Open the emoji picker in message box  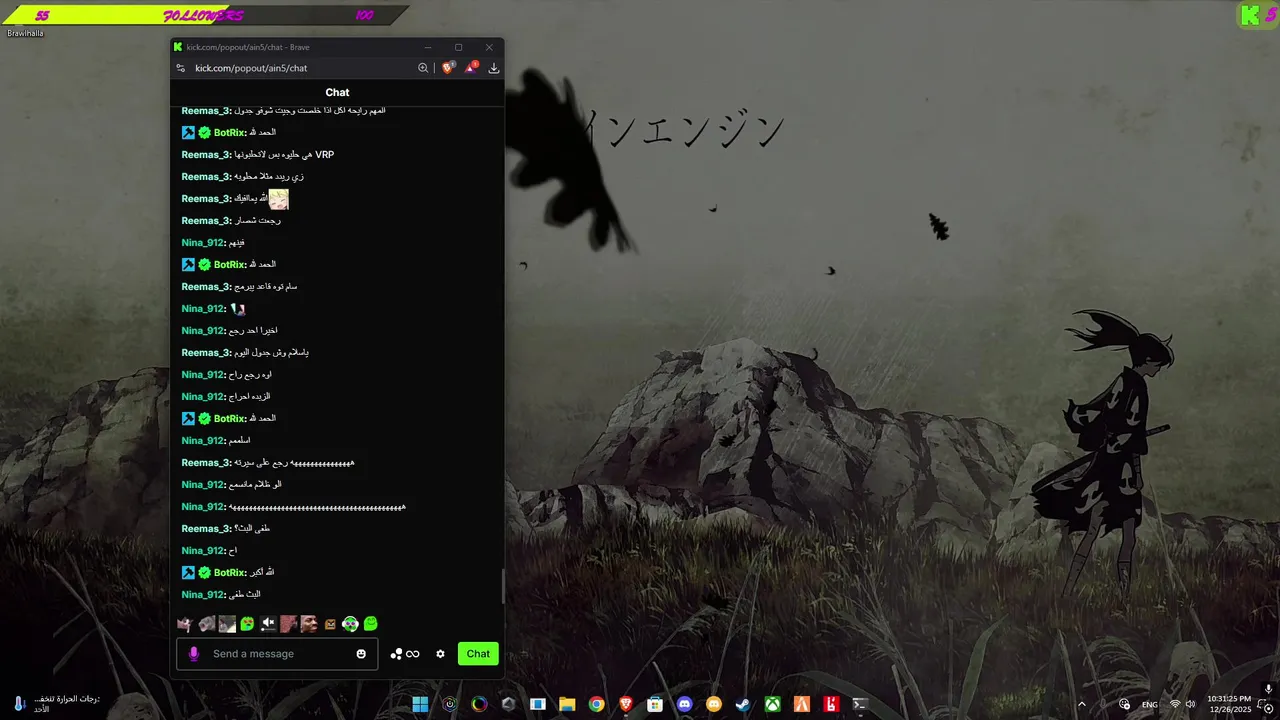(x=361, y=654)
